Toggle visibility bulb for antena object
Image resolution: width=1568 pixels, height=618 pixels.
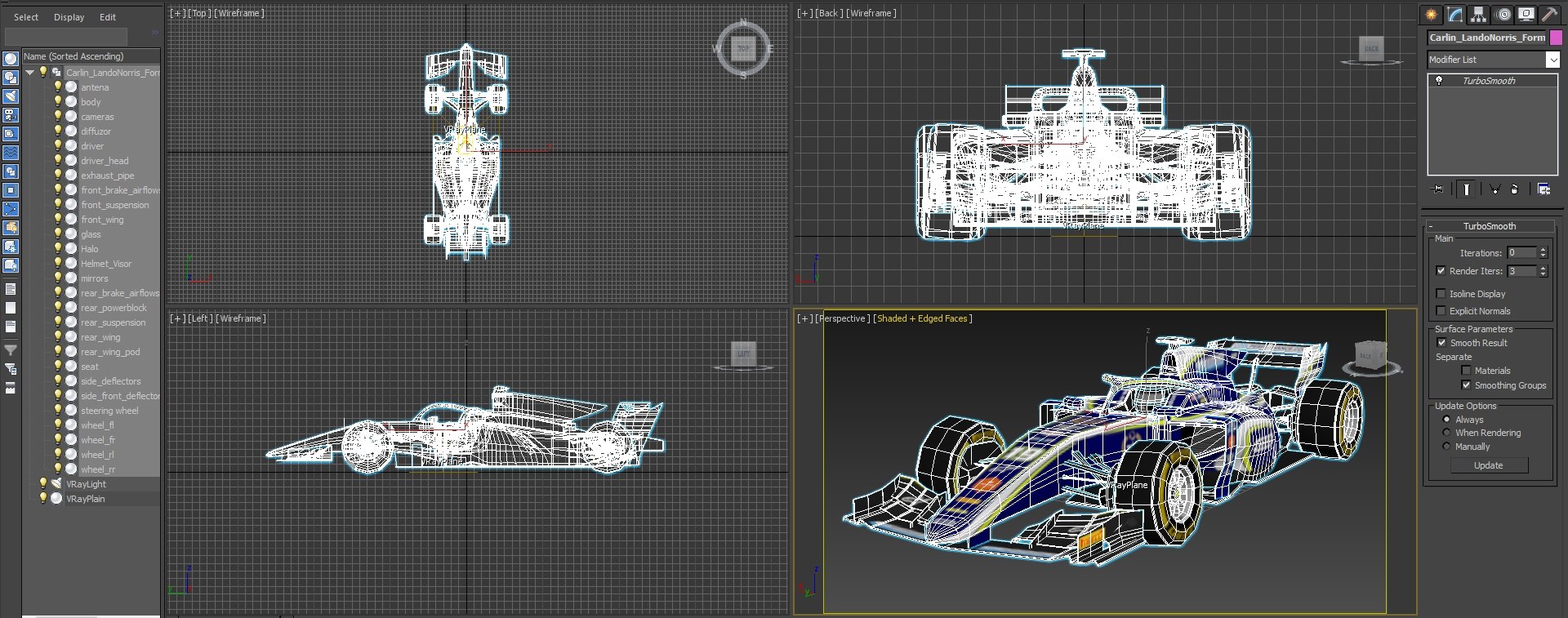tap(57, 87)
